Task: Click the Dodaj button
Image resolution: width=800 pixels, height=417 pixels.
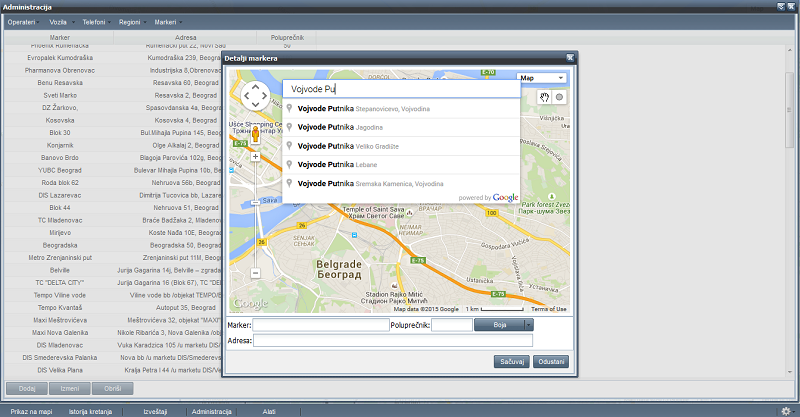Action: [x=27, y=388]
